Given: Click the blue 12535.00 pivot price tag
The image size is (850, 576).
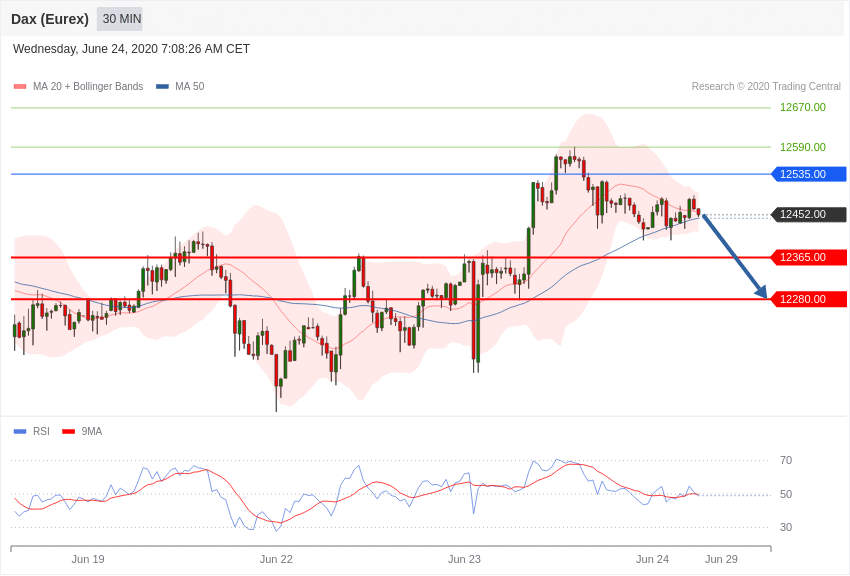Looking at the screenshot, I should tap(808, 174).
